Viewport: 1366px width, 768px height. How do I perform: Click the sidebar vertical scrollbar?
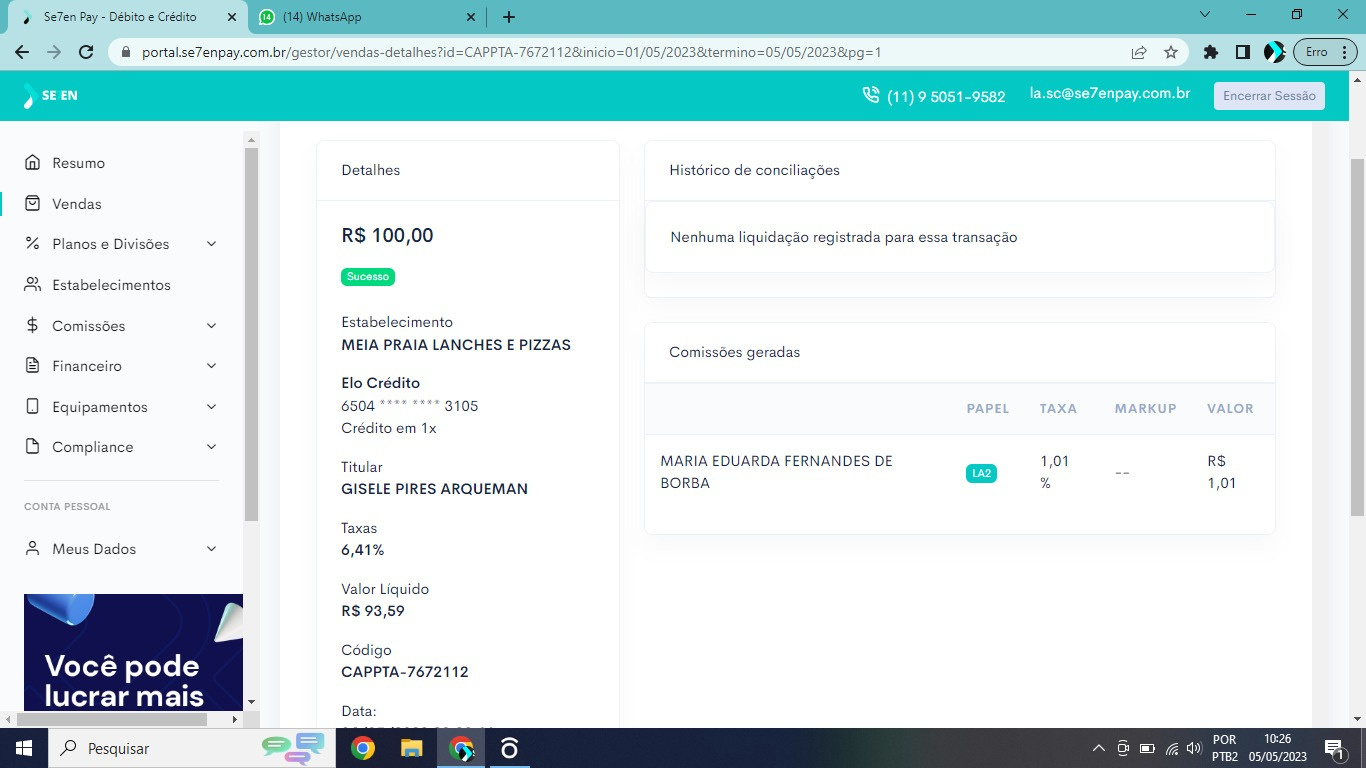(251, 334)
